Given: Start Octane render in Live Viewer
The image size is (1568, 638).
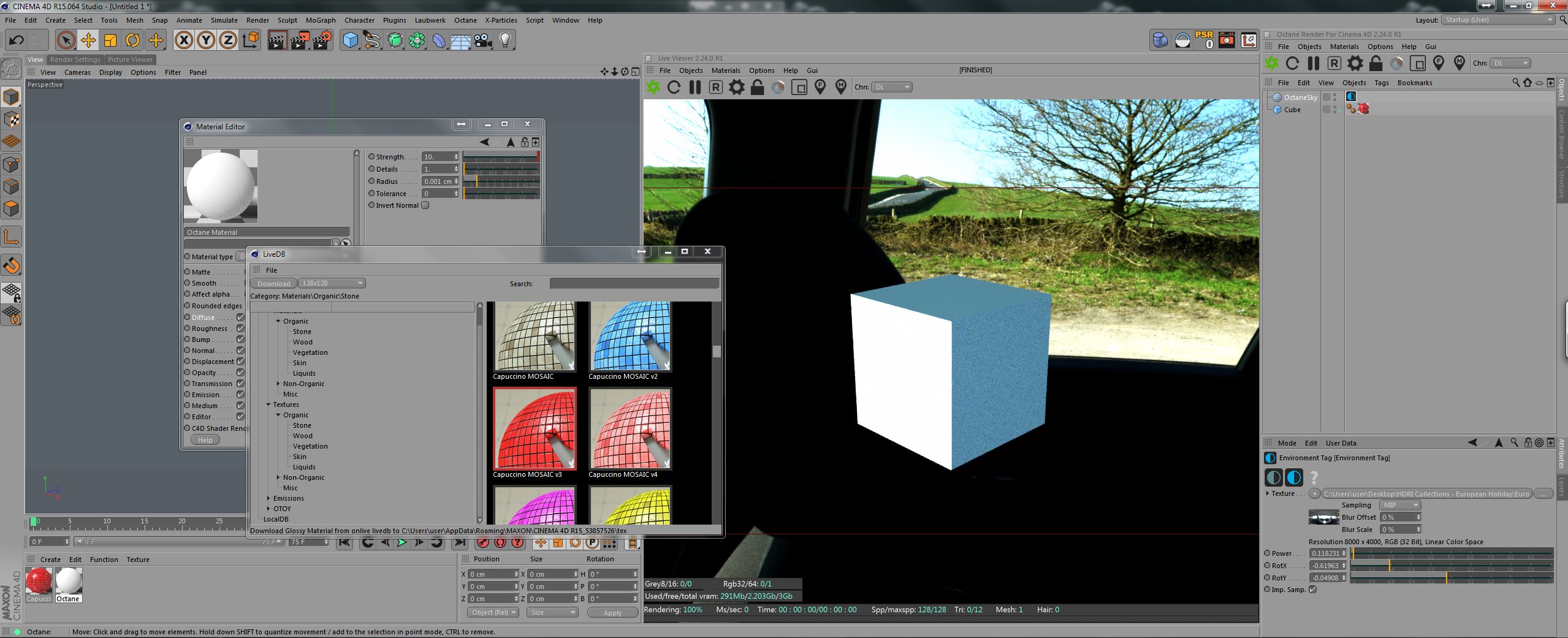Looking at the screenshot, I should pos(653,87).
